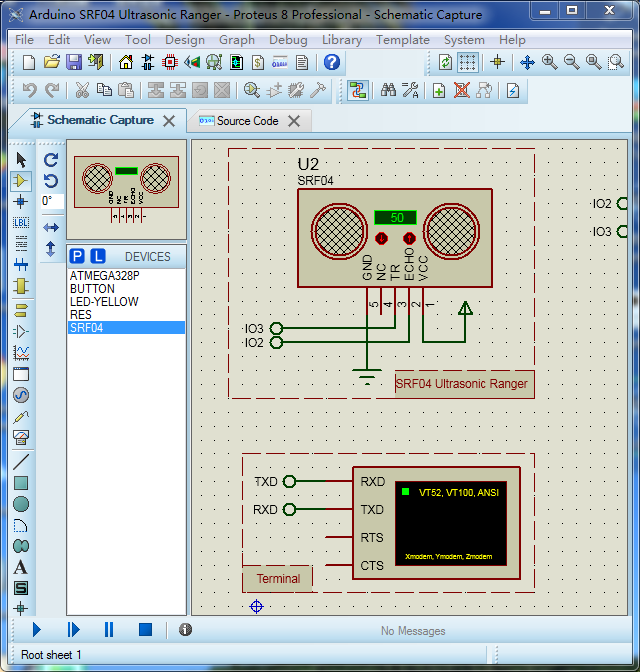Select the Buses Mode tool
Screen dimensions: 640x672
(21, 264)
